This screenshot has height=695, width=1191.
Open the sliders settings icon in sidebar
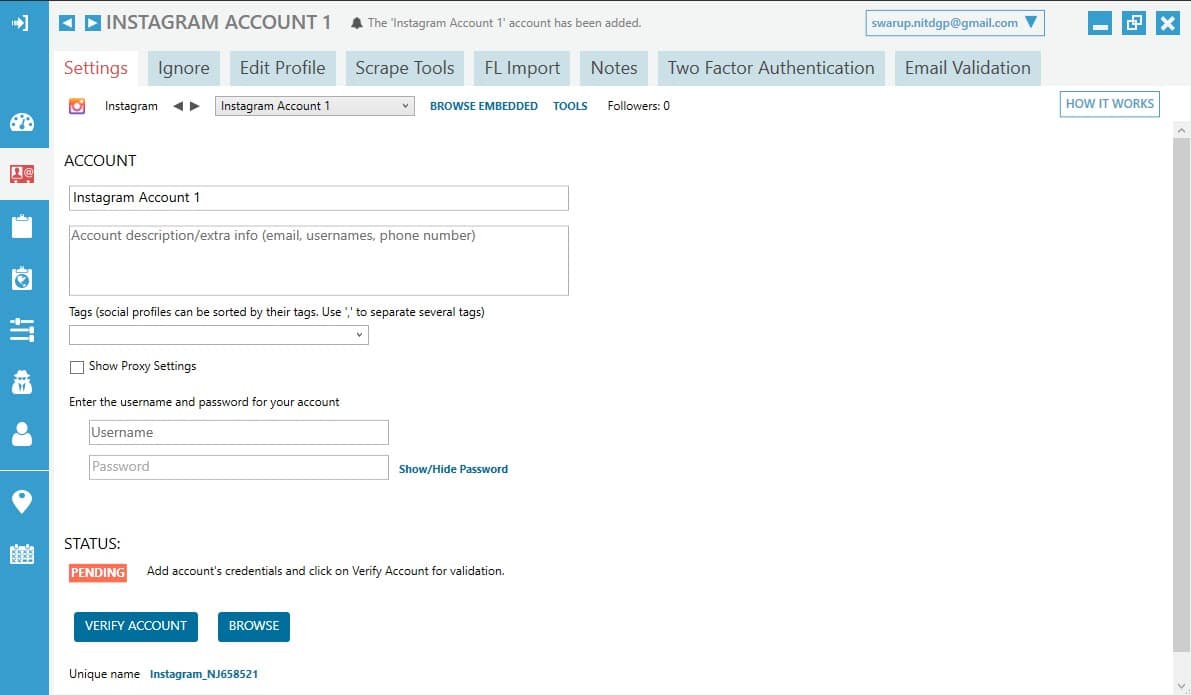(22, 330)
